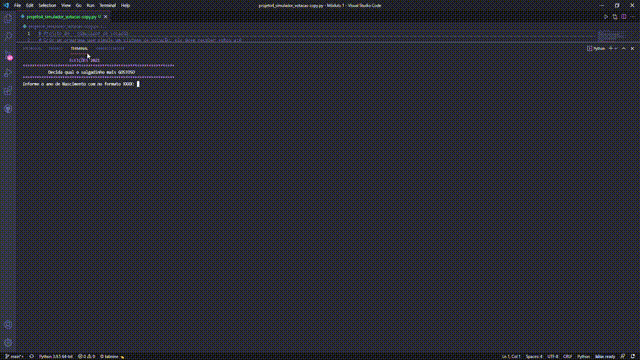Open notifications bell in status bar

[x=633, y=356]
